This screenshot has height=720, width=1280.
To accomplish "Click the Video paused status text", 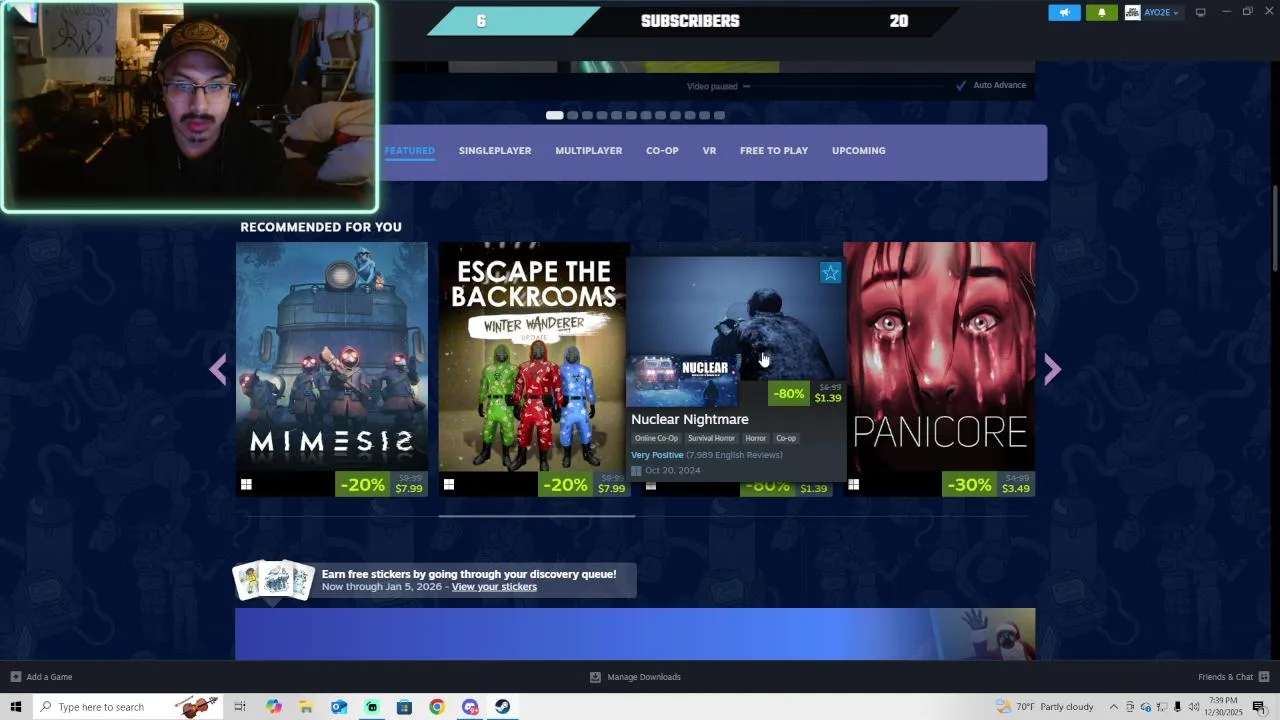I will pos(712,86).
